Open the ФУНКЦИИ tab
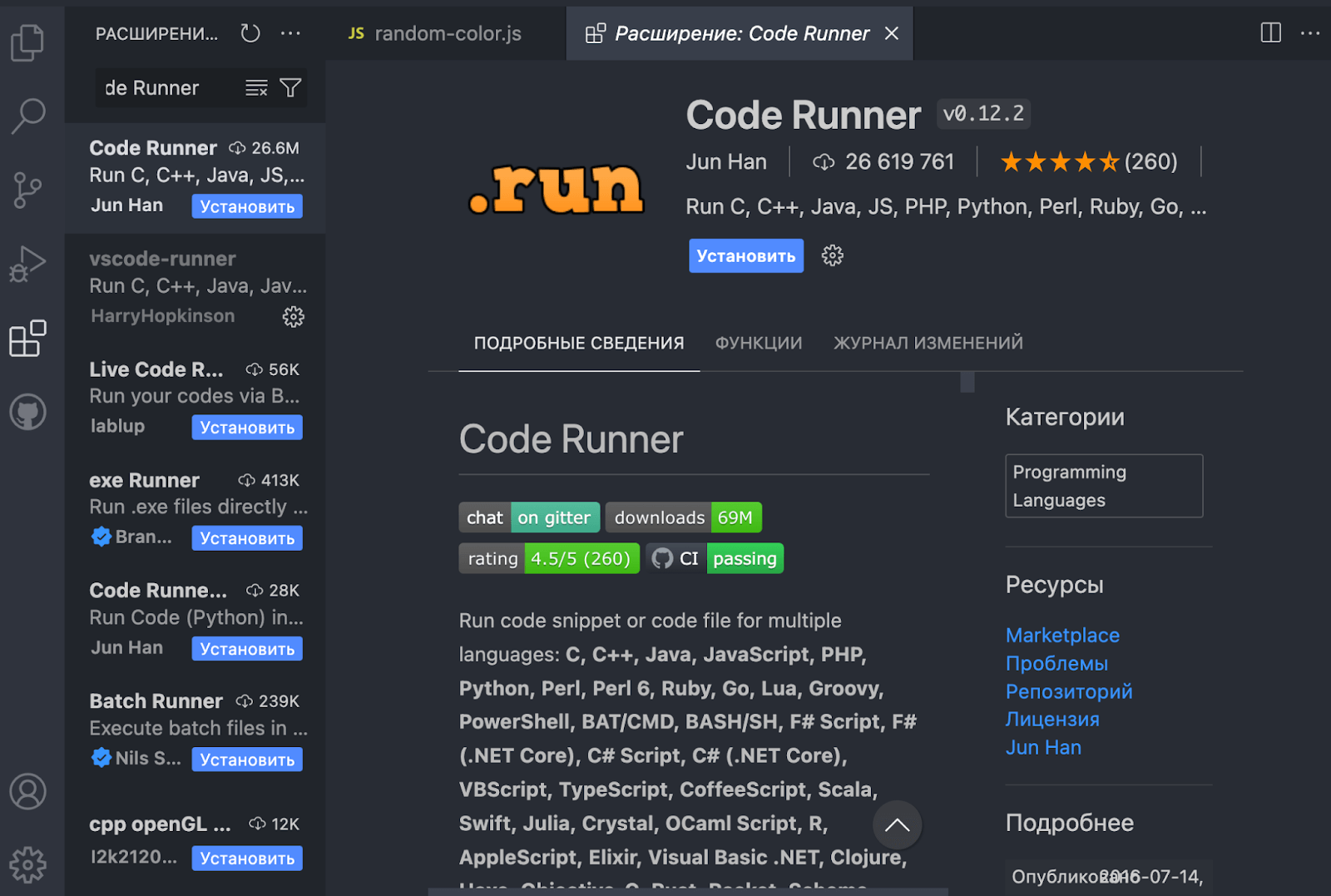Screen dimensions: 1331x896 [x=758, y=342]
